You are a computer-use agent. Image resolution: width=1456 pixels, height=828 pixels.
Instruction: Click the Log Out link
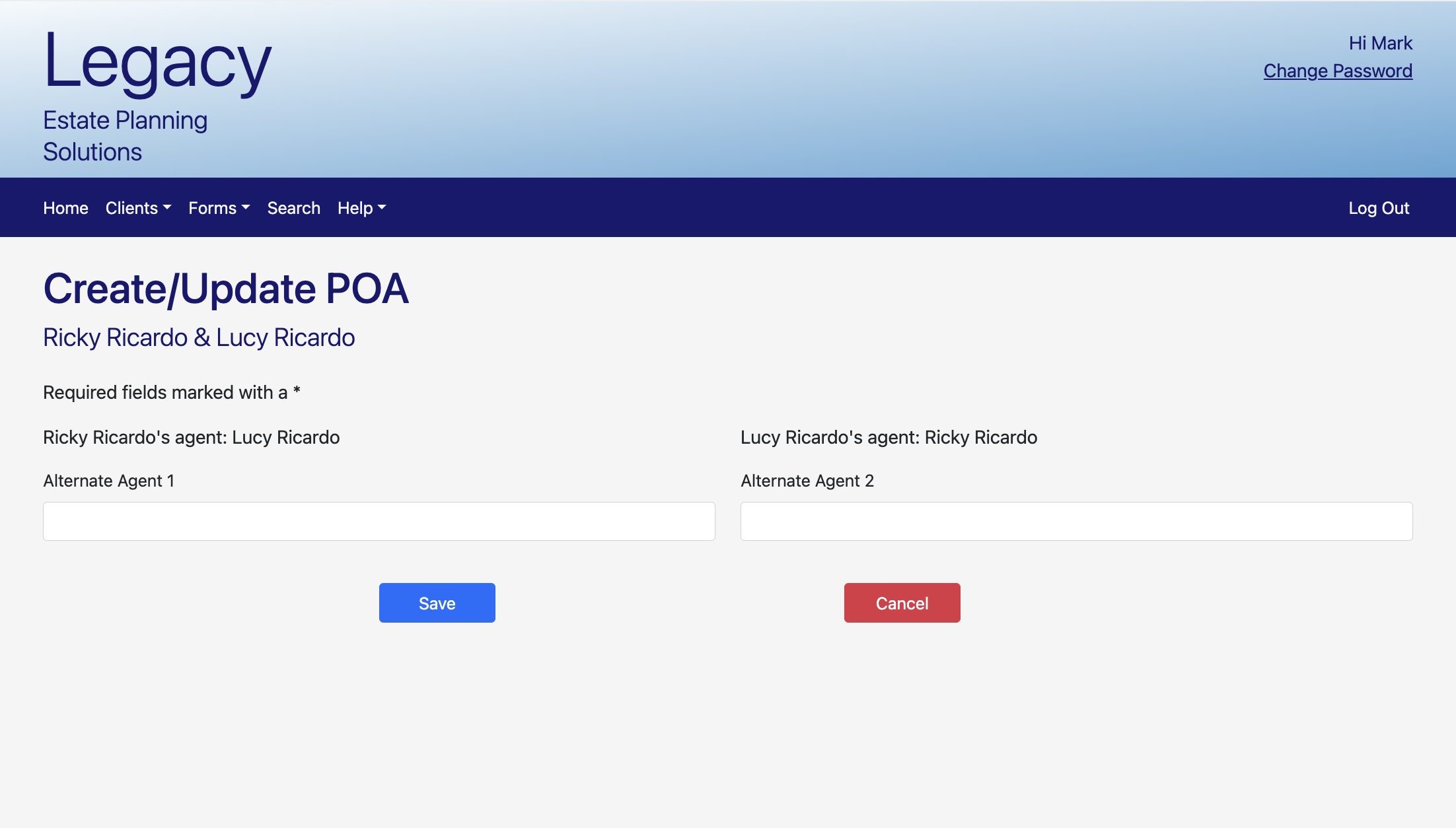(1379, 208)
